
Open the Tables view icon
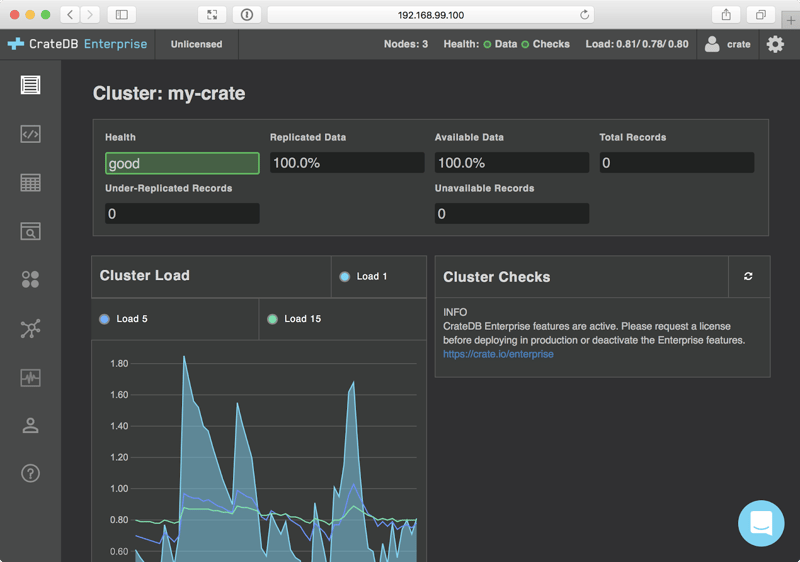[30, 183]
